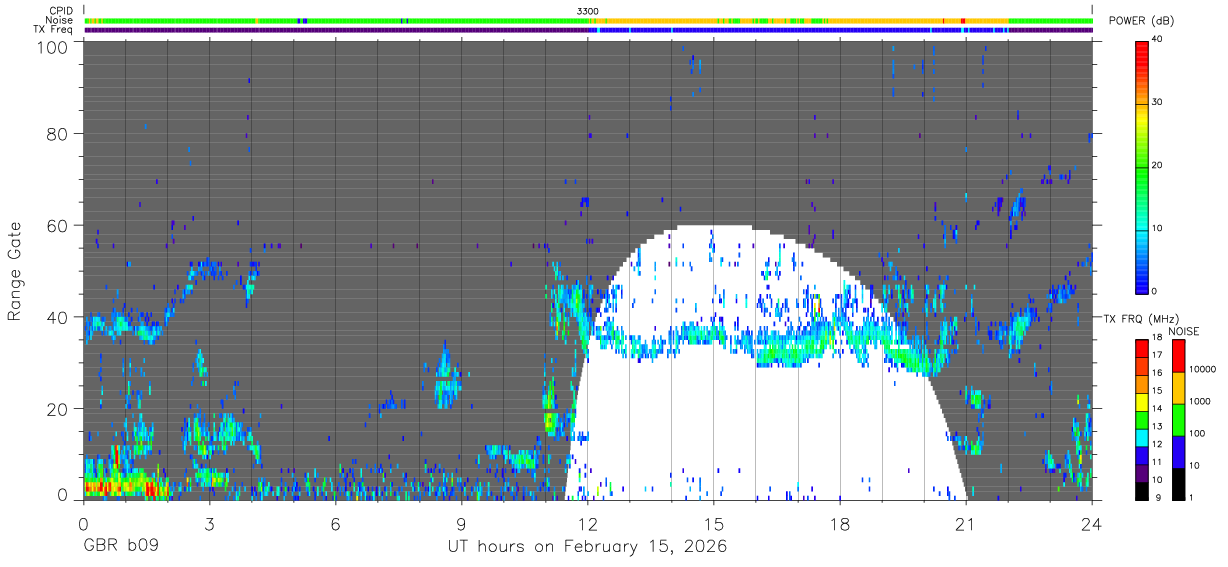Click the 100 range gate axis label
This screenshot has height=567, width=1228.
[52, 46]
